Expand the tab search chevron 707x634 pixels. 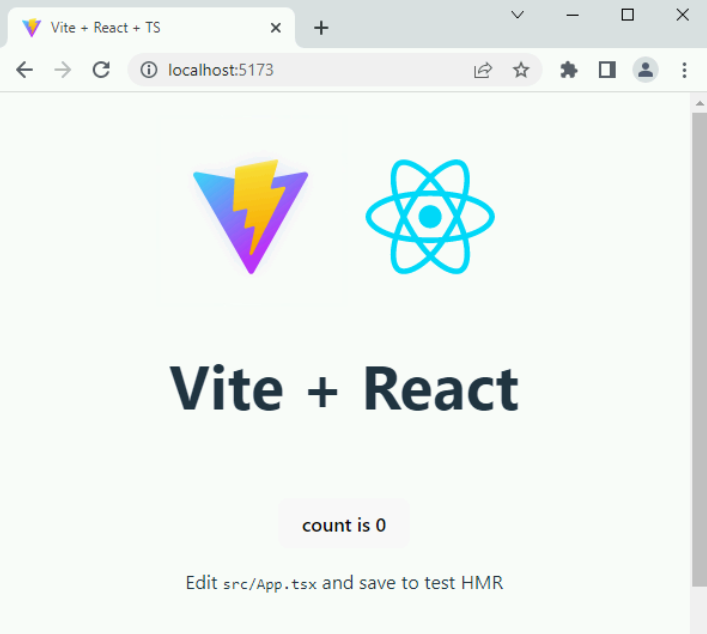click(517, 15)
